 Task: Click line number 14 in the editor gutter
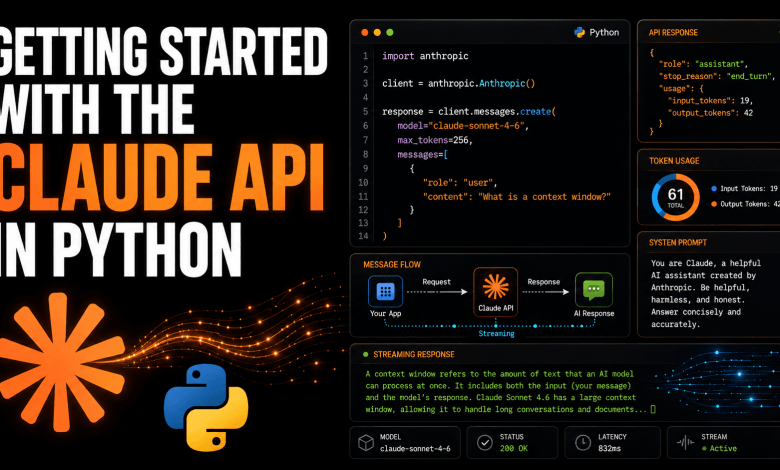pos(364,236)
